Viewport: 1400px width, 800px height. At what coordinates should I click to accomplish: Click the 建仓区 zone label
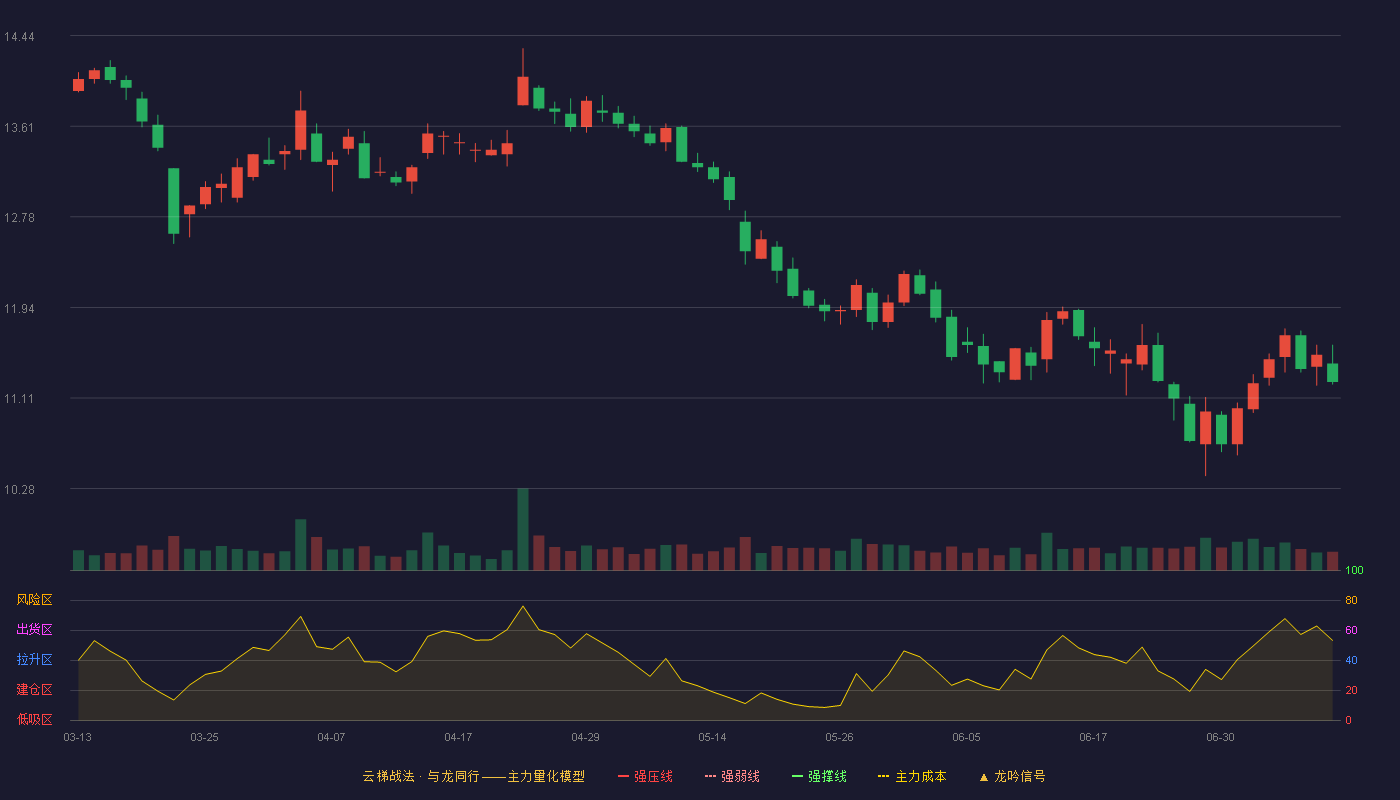(x=34, y=690)
